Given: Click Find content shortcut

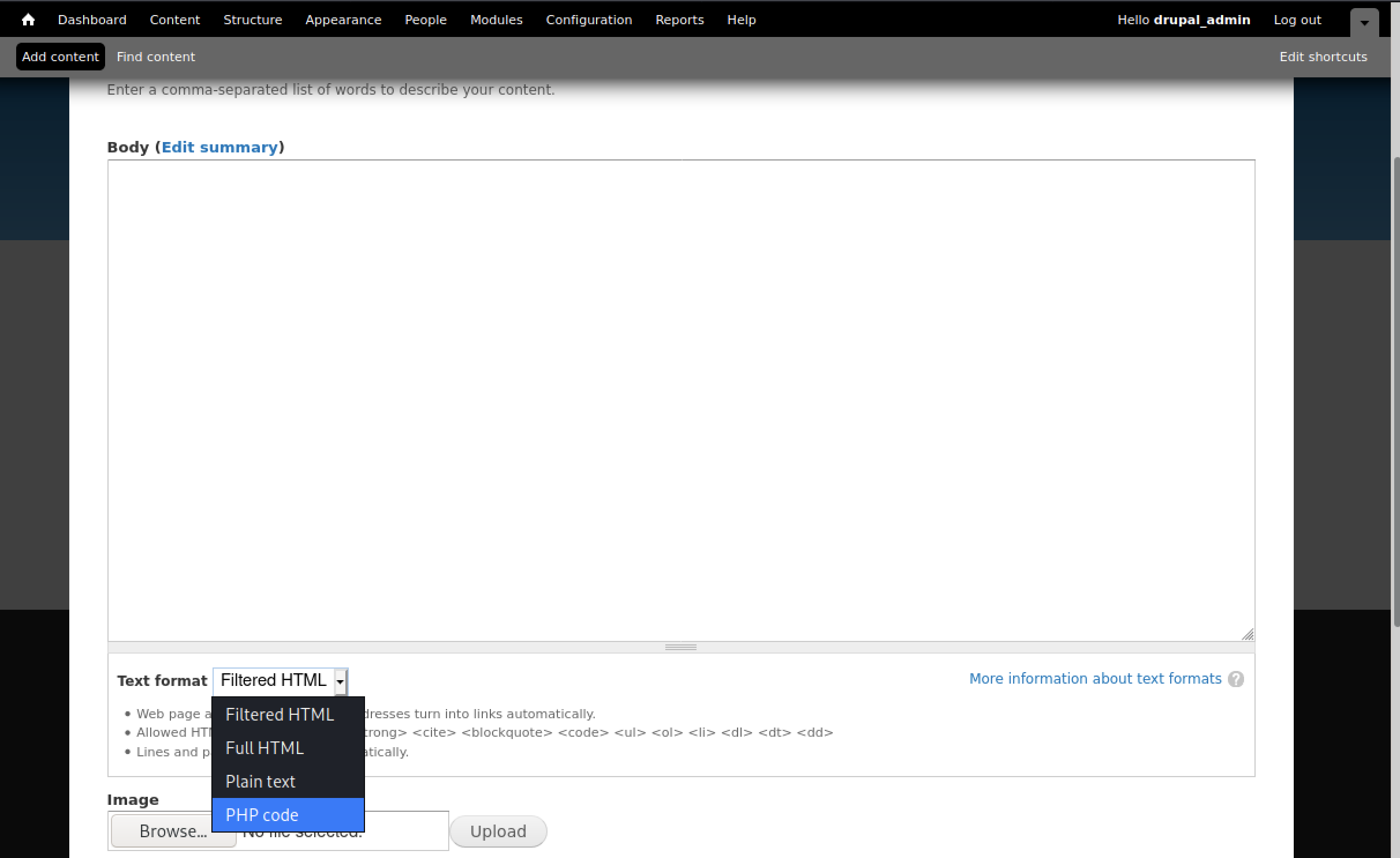Looking at the screenshot, I should [156, 57].
